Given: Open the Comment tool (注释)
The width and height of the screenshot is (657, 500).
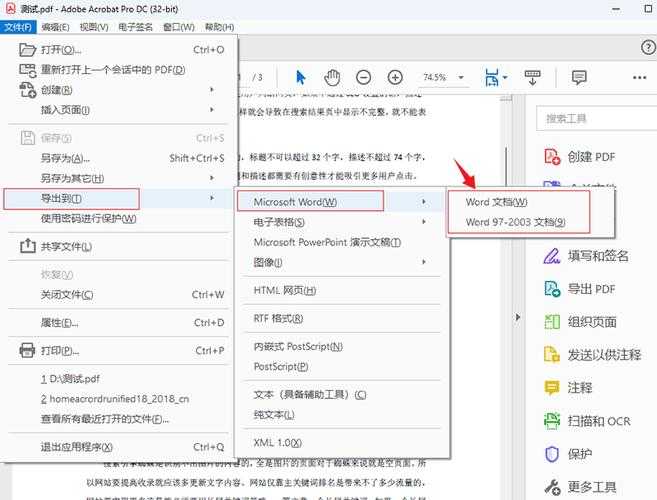Looking at the screenshot, I should coord(568,388).
